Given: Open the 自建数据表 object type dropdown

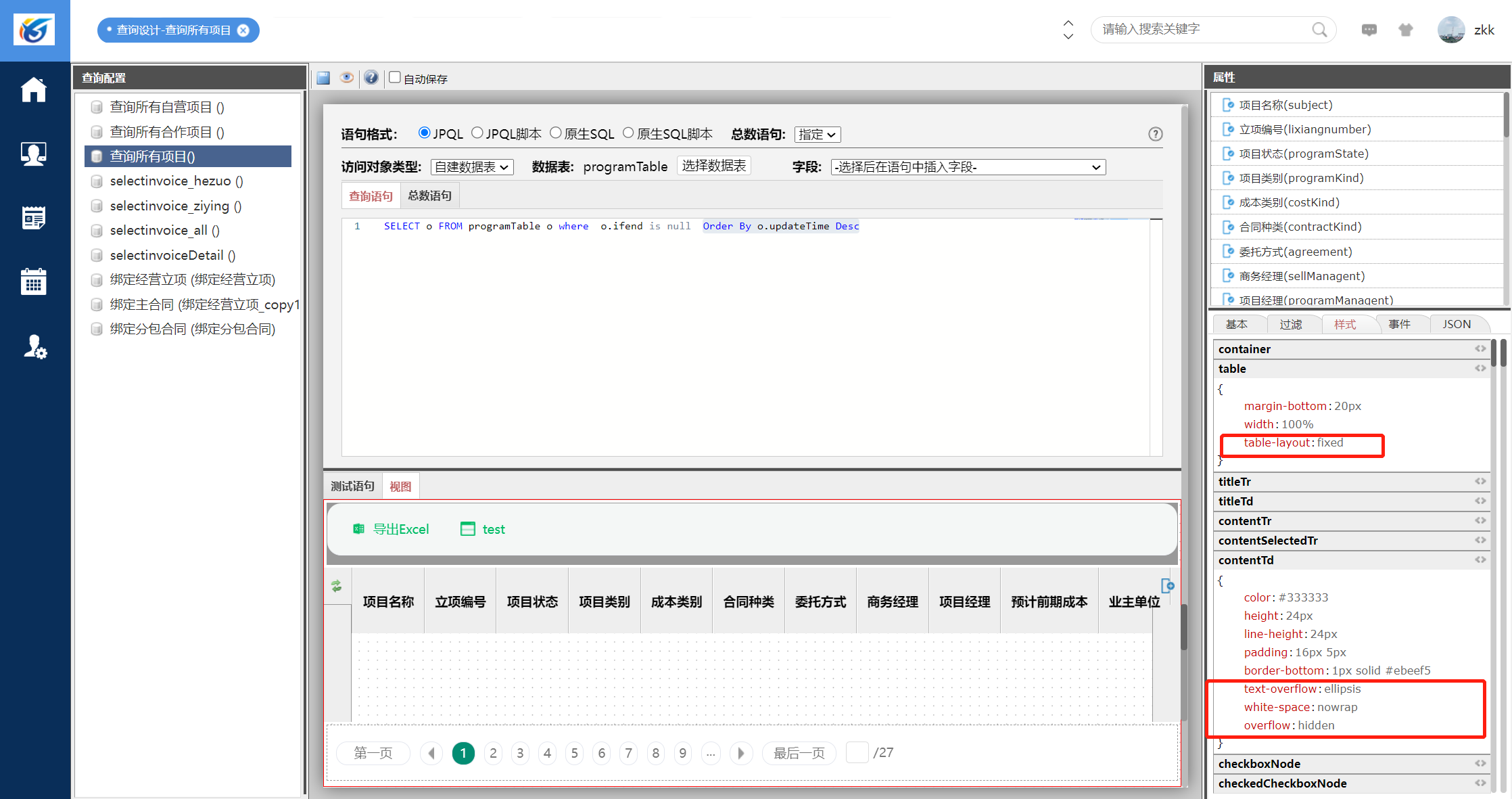Looking at the screenshot, I should [x=472, y=167].
